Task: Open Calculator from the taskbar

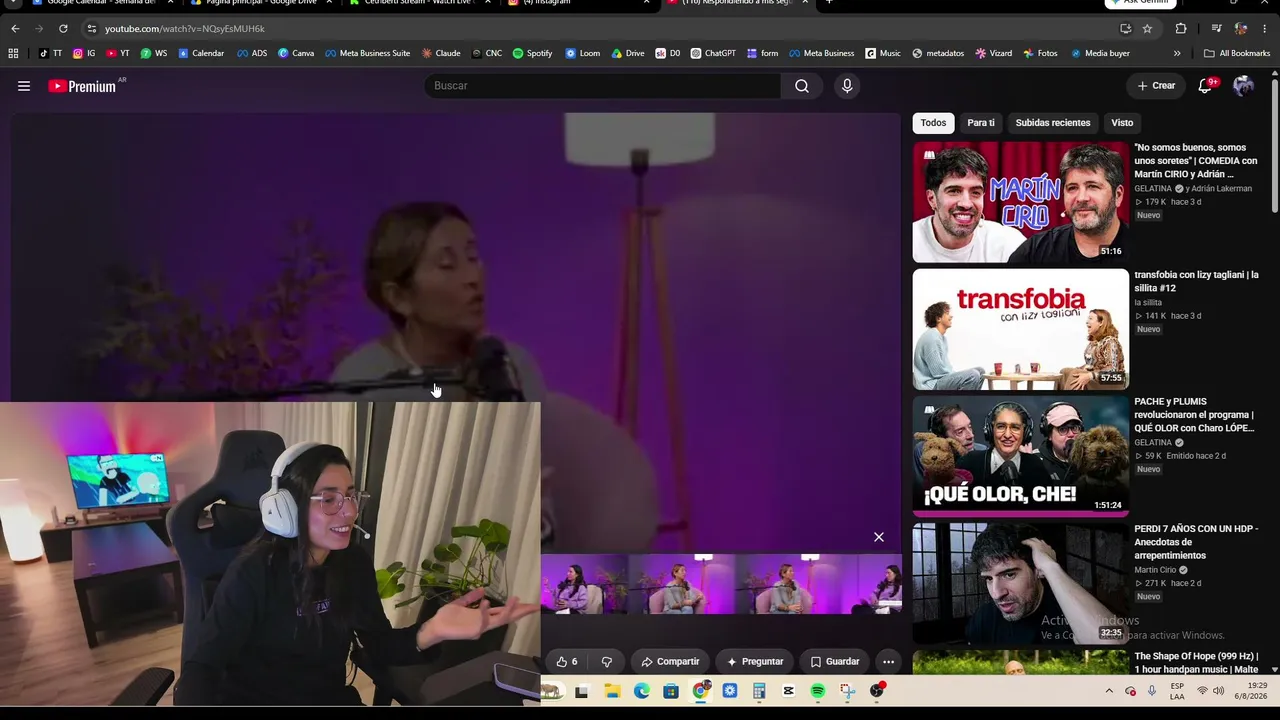Action: click(x=759, y=691)
